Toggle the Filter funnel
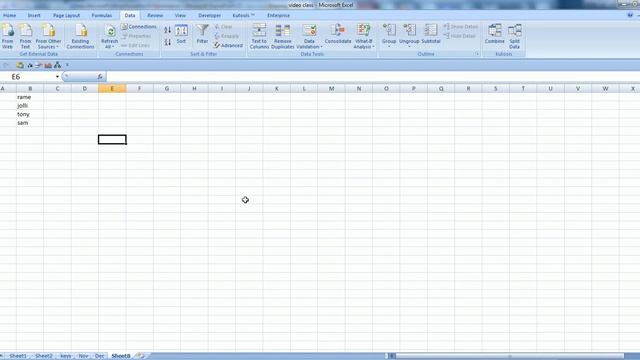 click(202, 34)
